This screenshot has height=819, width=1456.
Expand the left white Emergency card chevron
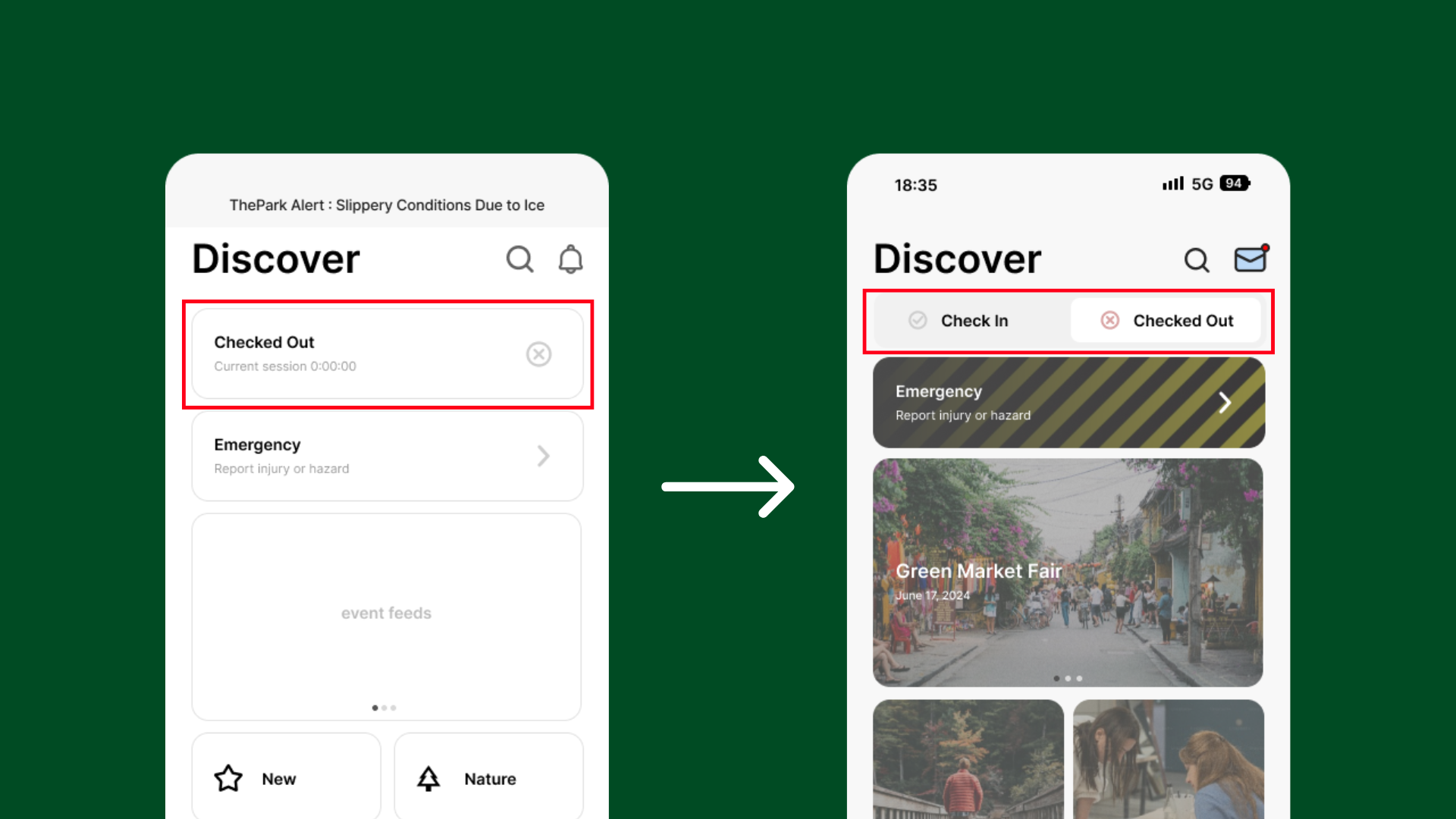[x=544, y=456]
